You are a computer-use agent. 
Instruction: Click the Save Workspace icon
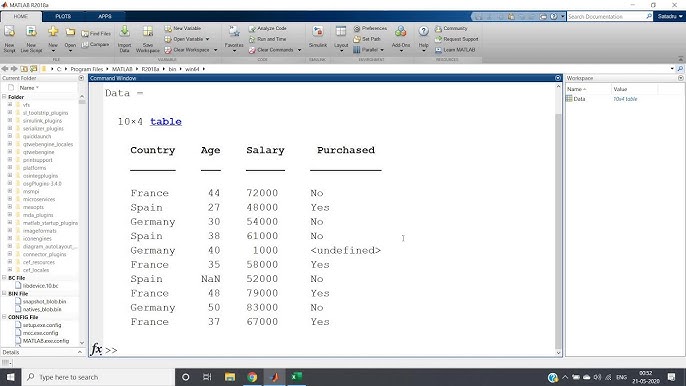[x=148, y=32]
